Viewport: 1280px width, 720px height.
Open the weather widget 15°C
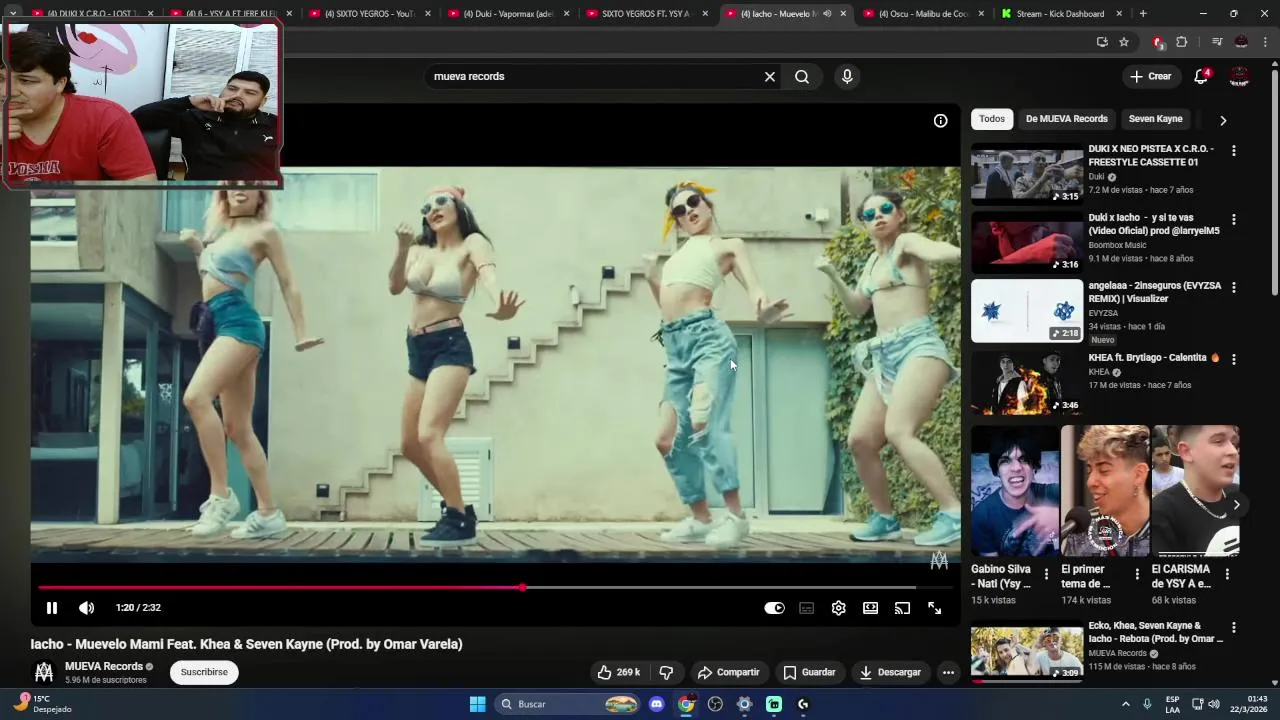coord(42,704)
